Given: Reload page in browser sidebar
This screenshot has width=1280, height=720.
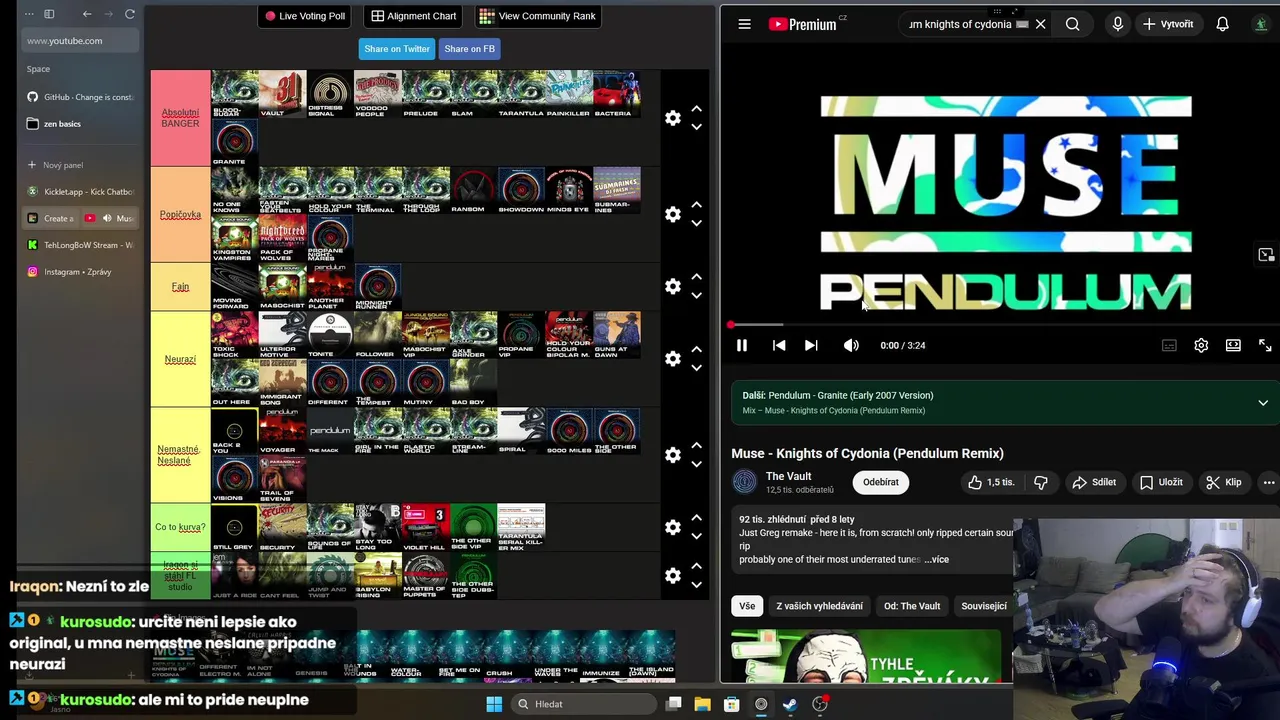Looking at the screenshot, I should (x=130, y=14).
